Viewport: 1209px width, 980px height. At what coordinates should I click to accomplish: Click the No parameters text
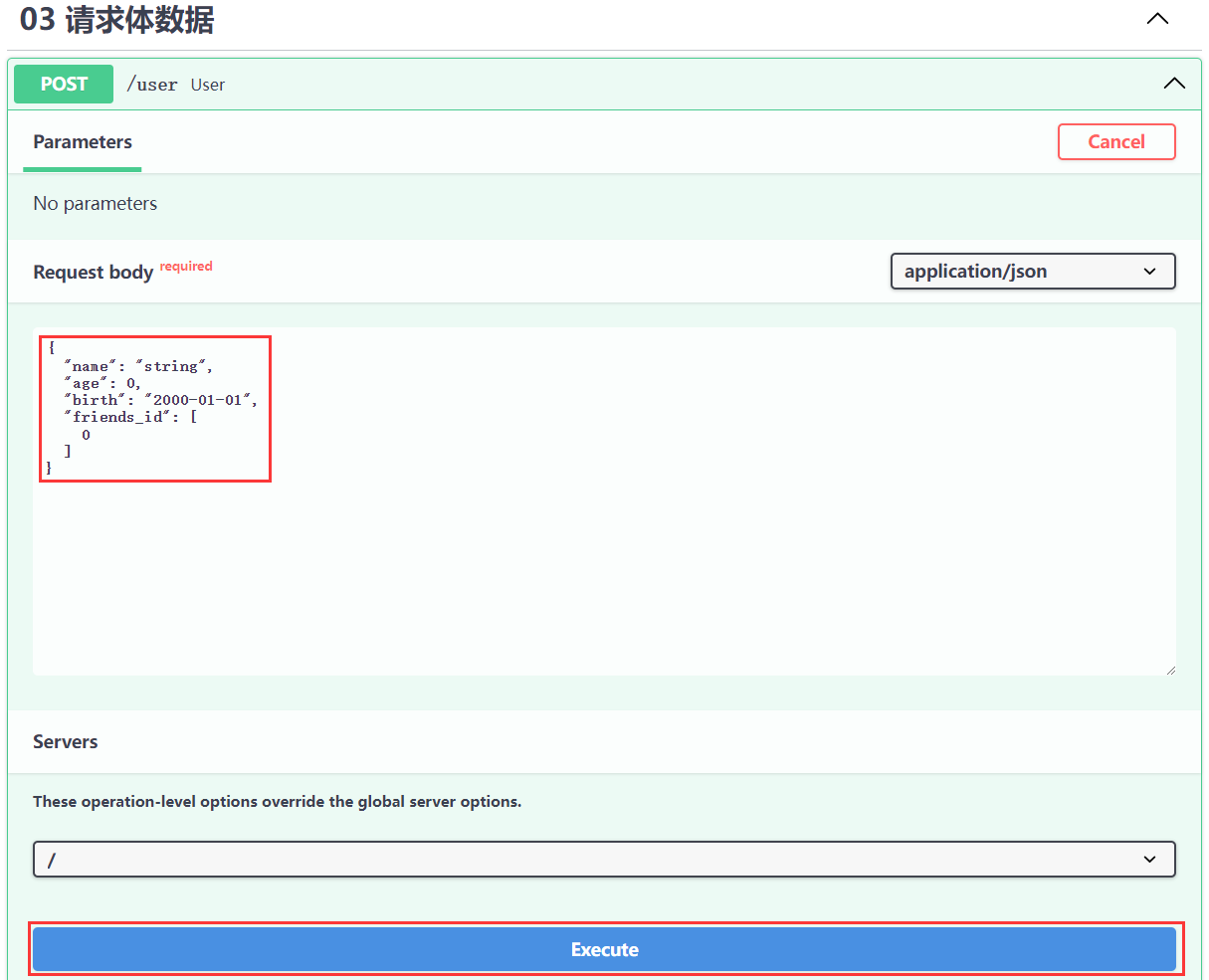[x=96, y=204]
